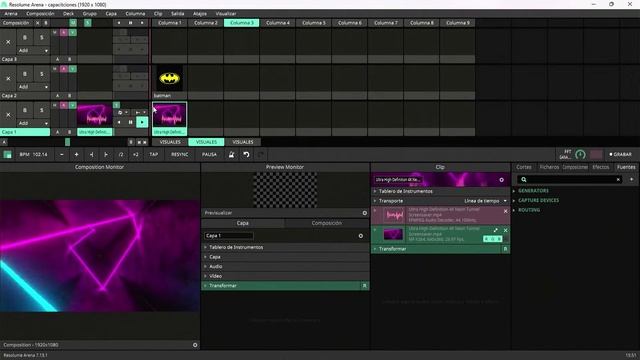Pause the Capa 1 clip
640x360 pixels.
coord(131,122)
